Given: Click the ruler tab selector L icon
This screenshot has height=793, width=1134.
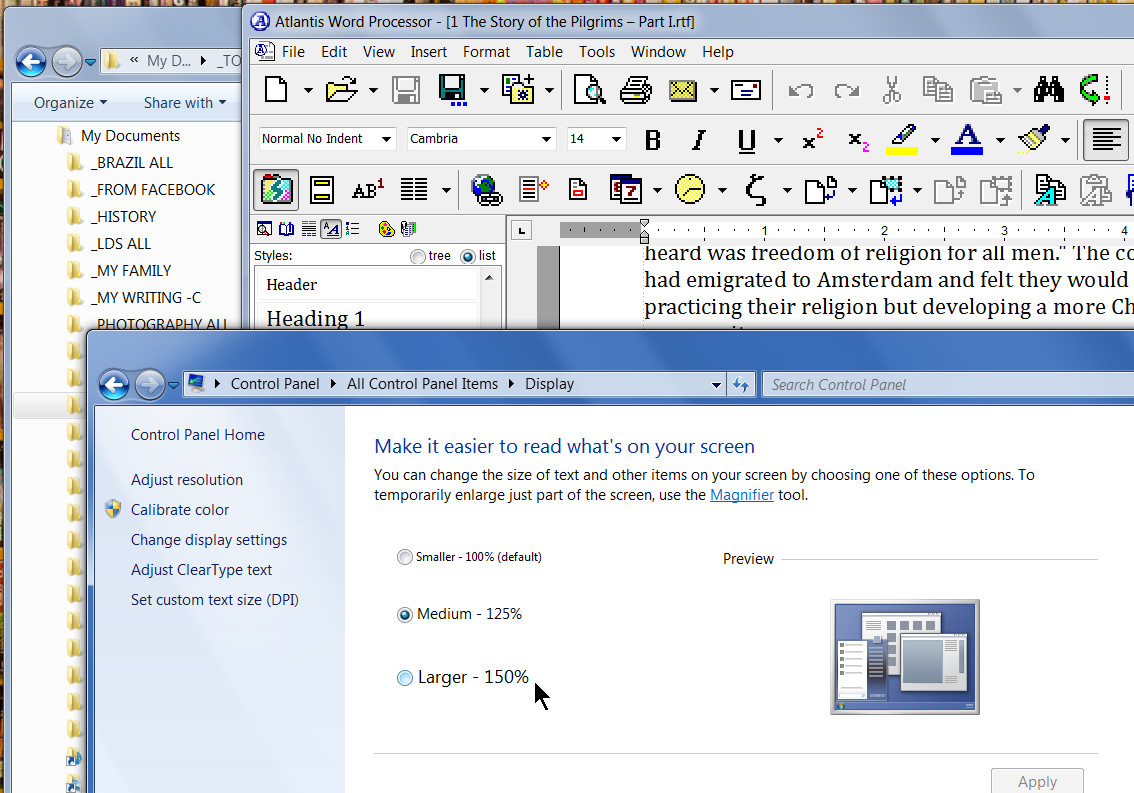Looking at the screenshot, I should click(521, 231).
